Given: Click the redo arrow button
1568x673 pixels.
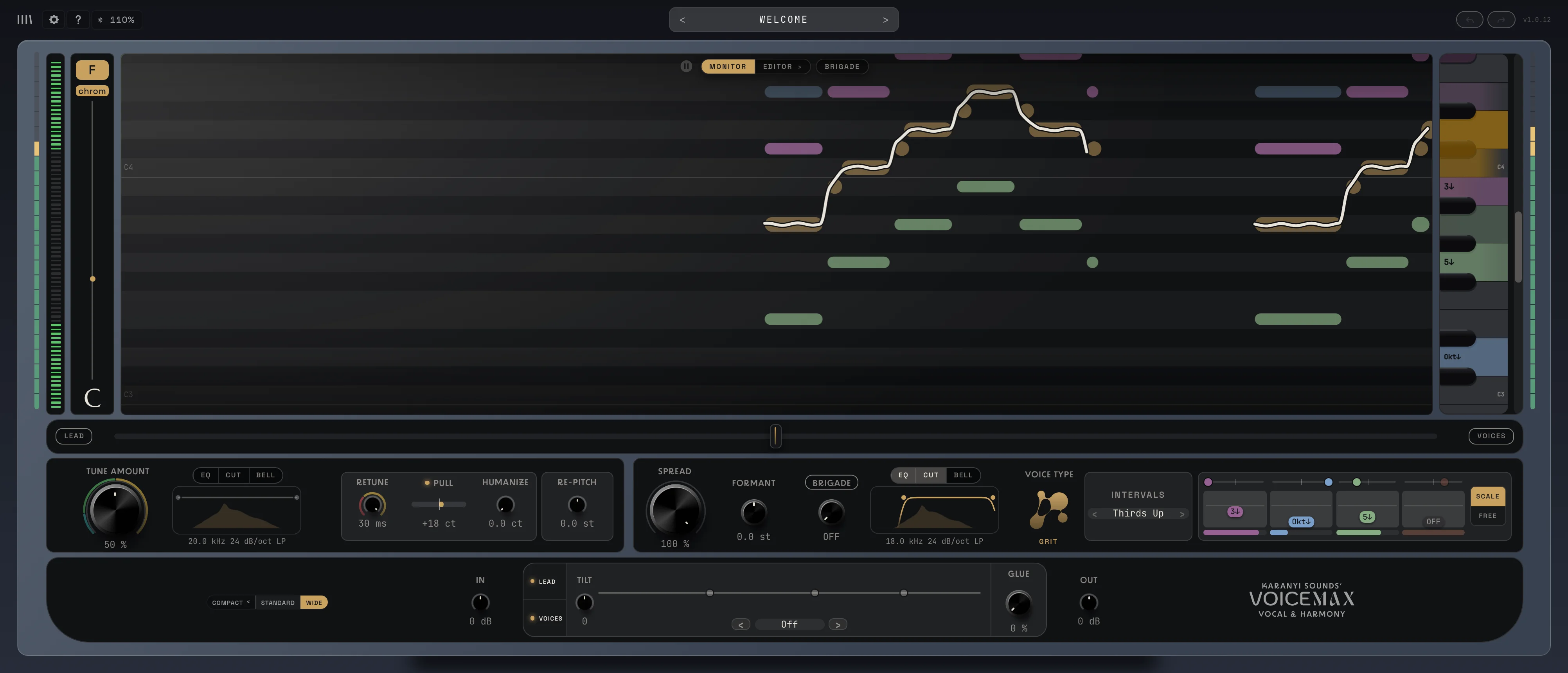Looking at the screenshot, I should tap(1501, 20).
